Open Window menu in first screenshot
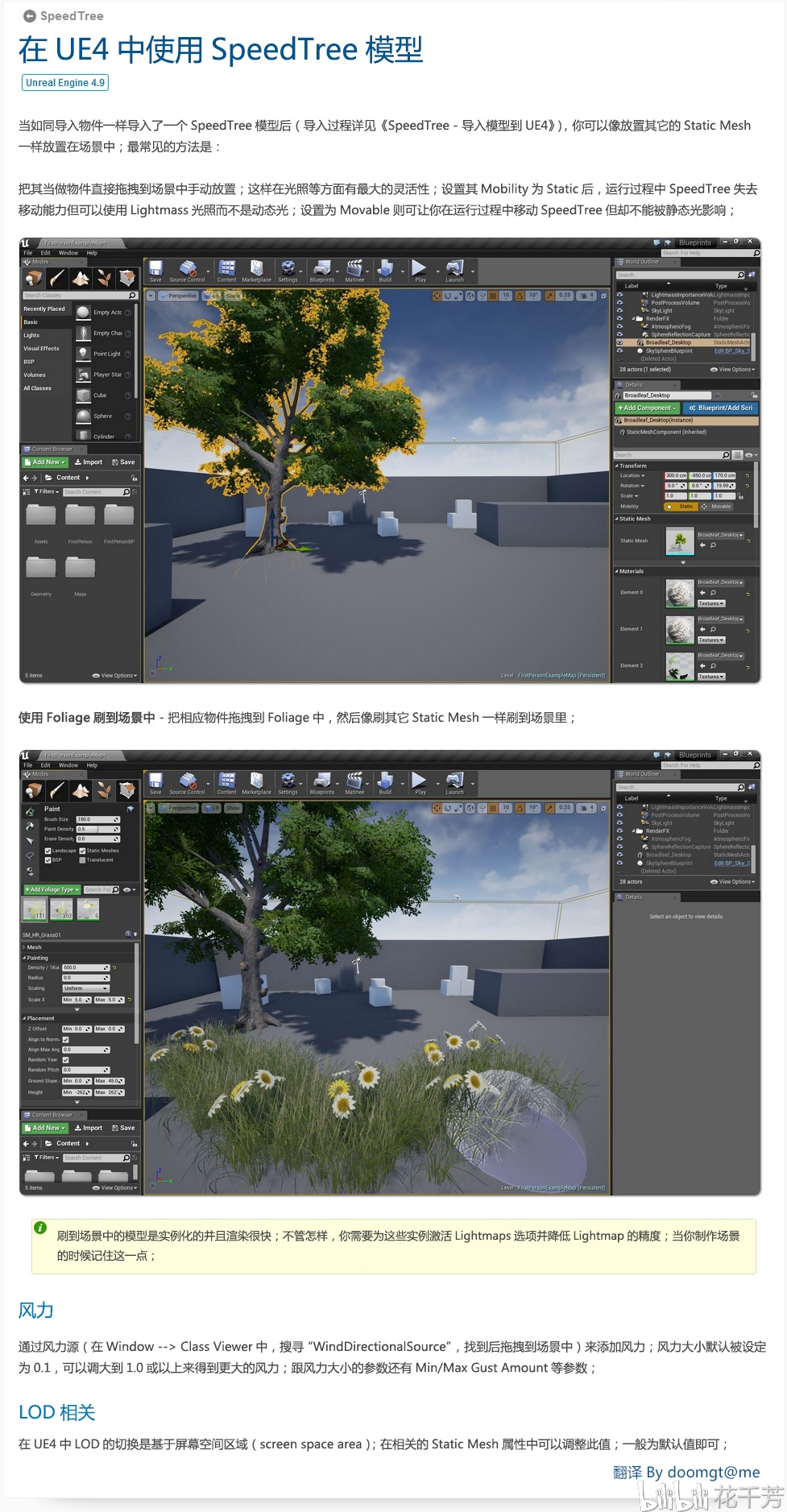This screenshot has width=787, height=1512. click(68, 253)
